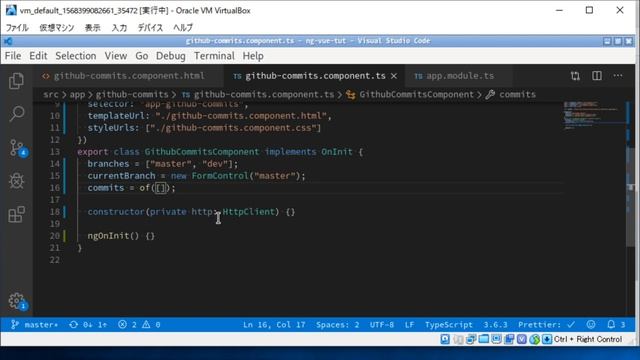
Task: Click VirtualBox display status icon
Action: click(496, 339)
